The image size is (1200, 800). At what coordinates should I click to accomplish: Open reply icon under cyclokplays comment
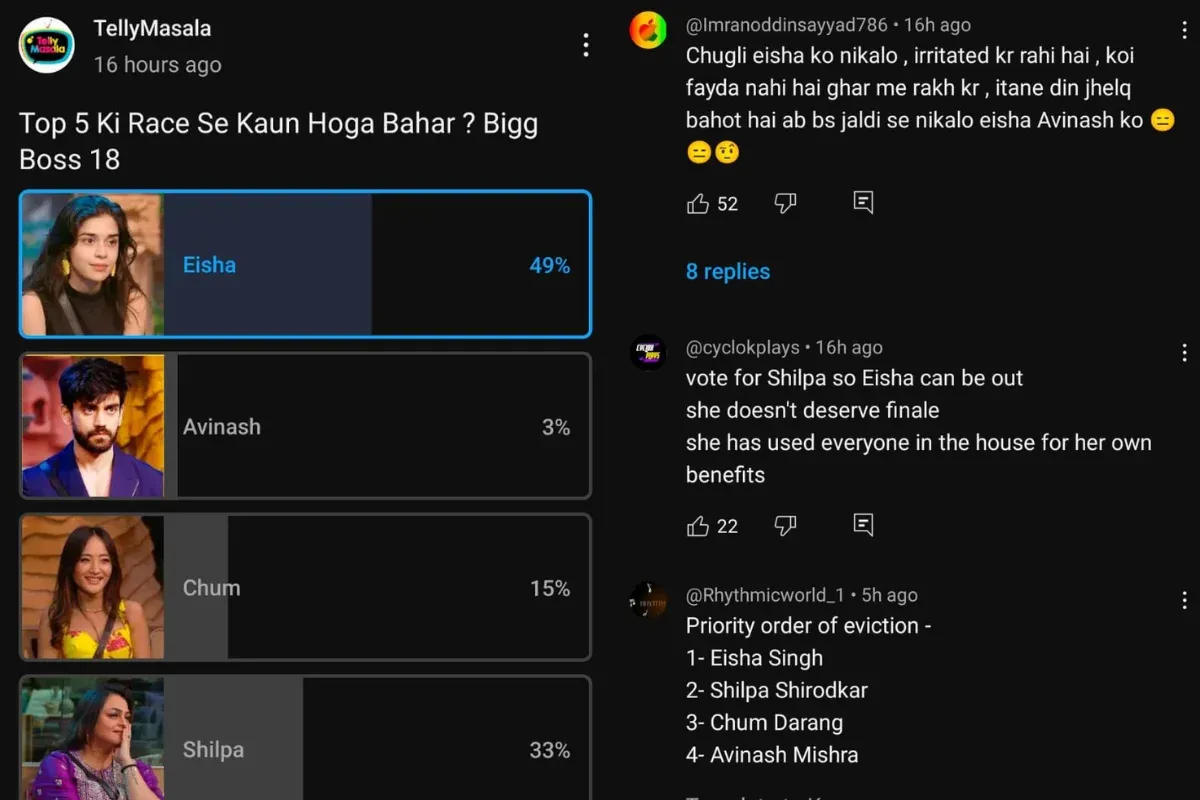click(864, 525)
